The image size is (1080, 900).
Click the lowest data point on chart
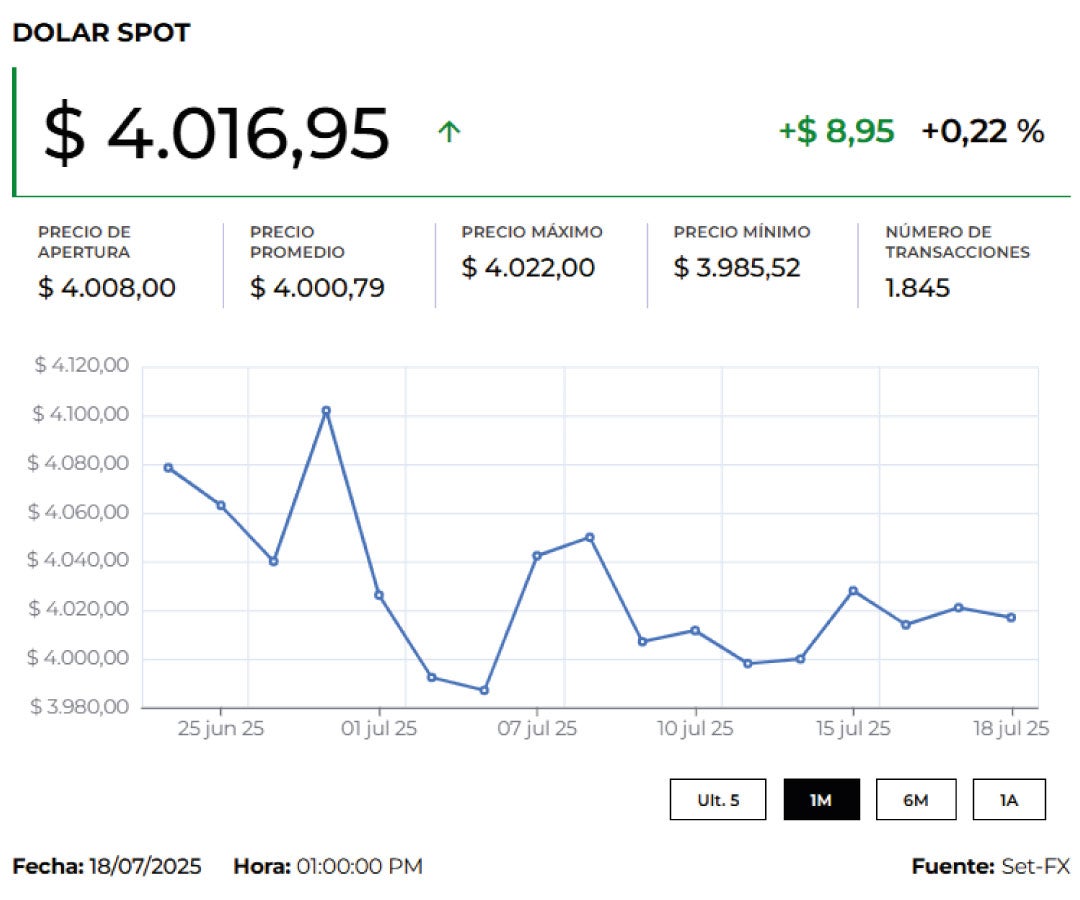pyautogui.click(x=484, y=690)
